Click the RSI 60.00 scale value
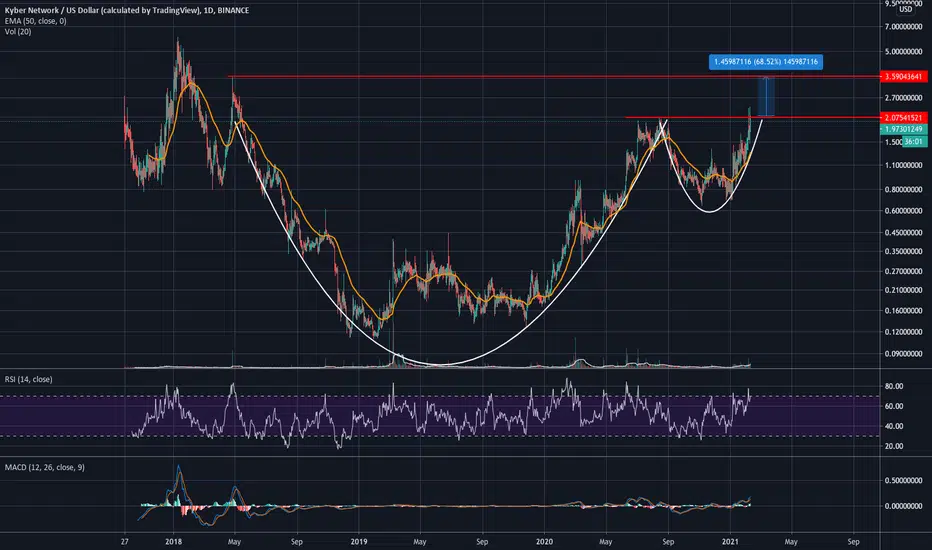 [894, 406]
